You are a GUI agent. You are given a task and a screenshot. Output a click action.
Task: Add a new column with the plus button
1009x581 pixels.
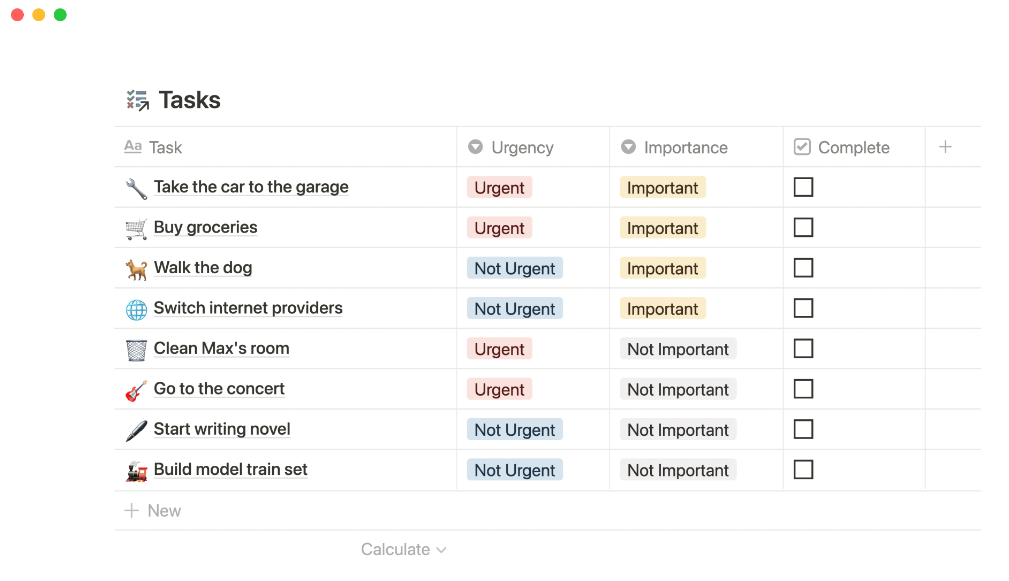tap(944, 147)
